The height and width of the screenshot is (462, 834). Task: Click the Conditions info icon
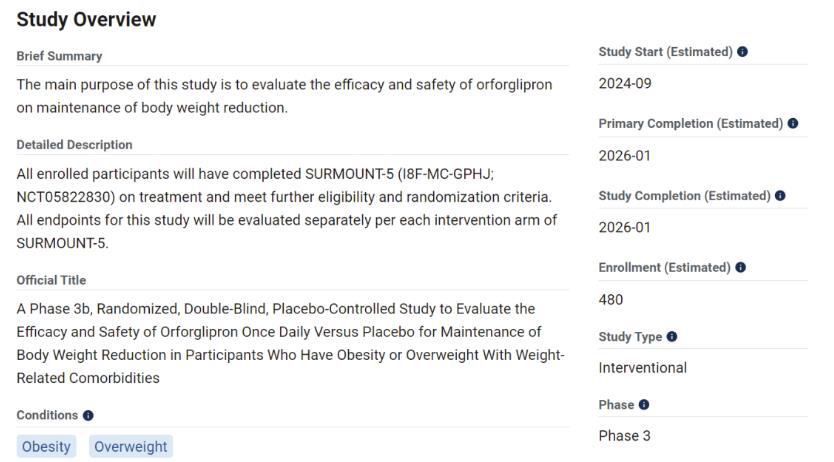point(89,415)
